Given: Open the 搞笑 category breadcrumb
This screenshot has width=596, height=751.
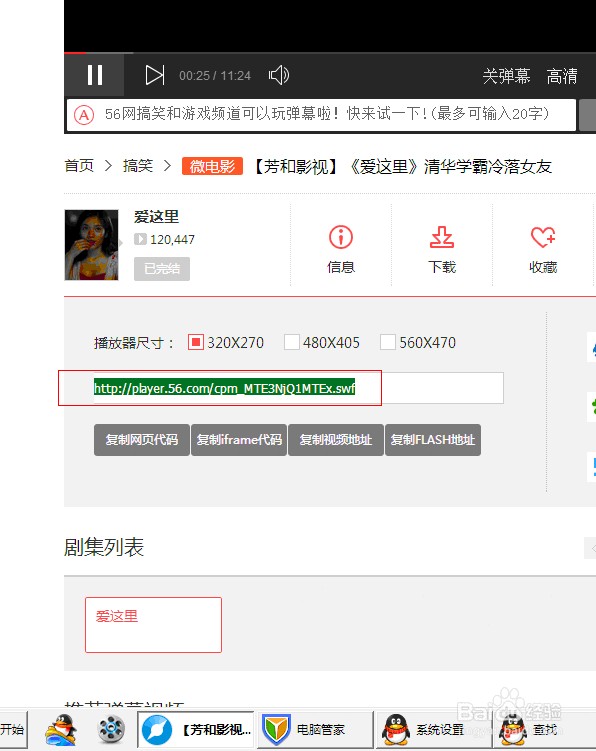Looking at the screenshot, I should (138, 166).
